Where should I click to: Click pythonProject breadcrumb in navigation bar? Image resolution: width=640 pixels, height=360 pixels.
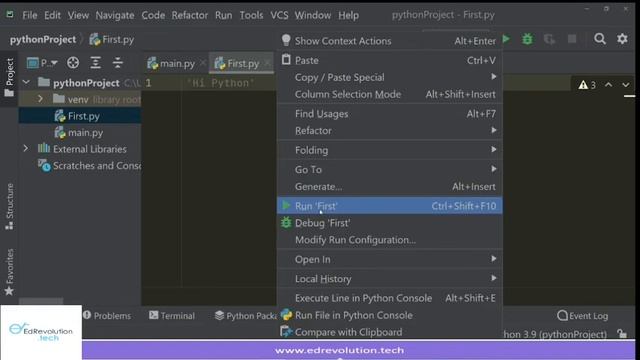pos(43,40)
